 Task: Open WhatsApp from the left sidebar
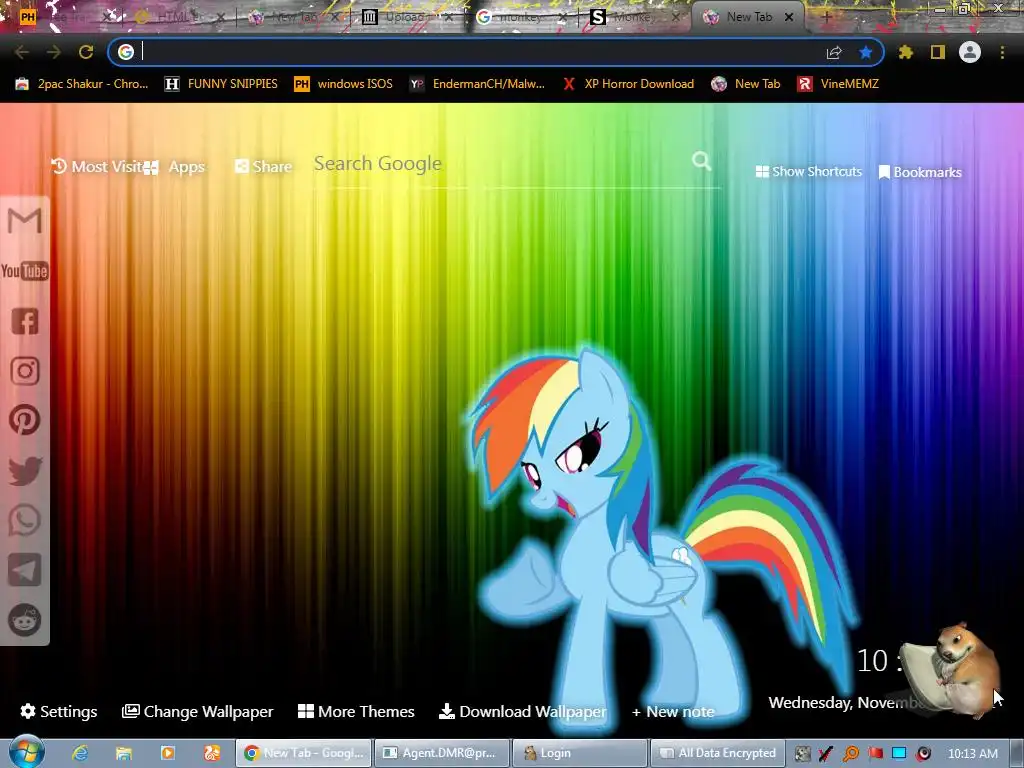coord(25,520)
